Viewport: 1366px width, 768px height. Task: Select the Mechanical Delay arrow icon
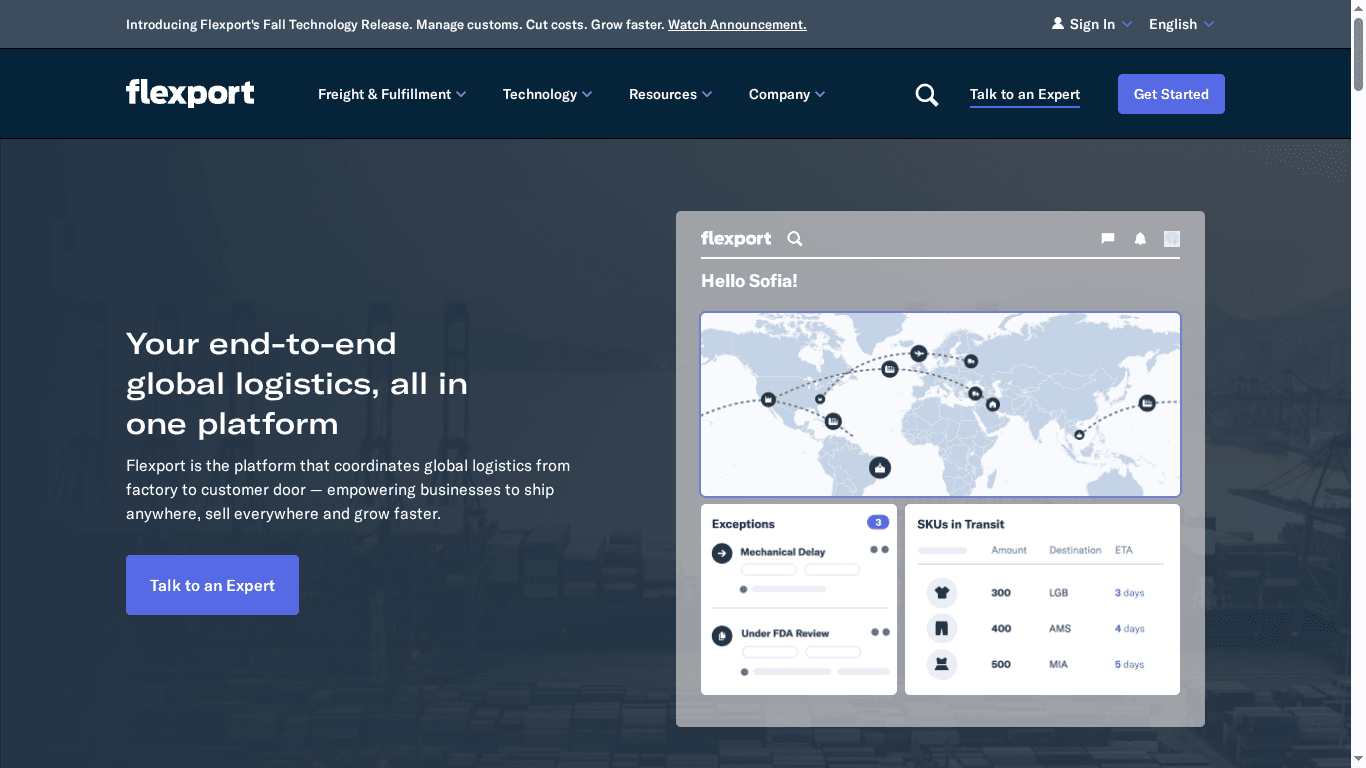[722, 552]
